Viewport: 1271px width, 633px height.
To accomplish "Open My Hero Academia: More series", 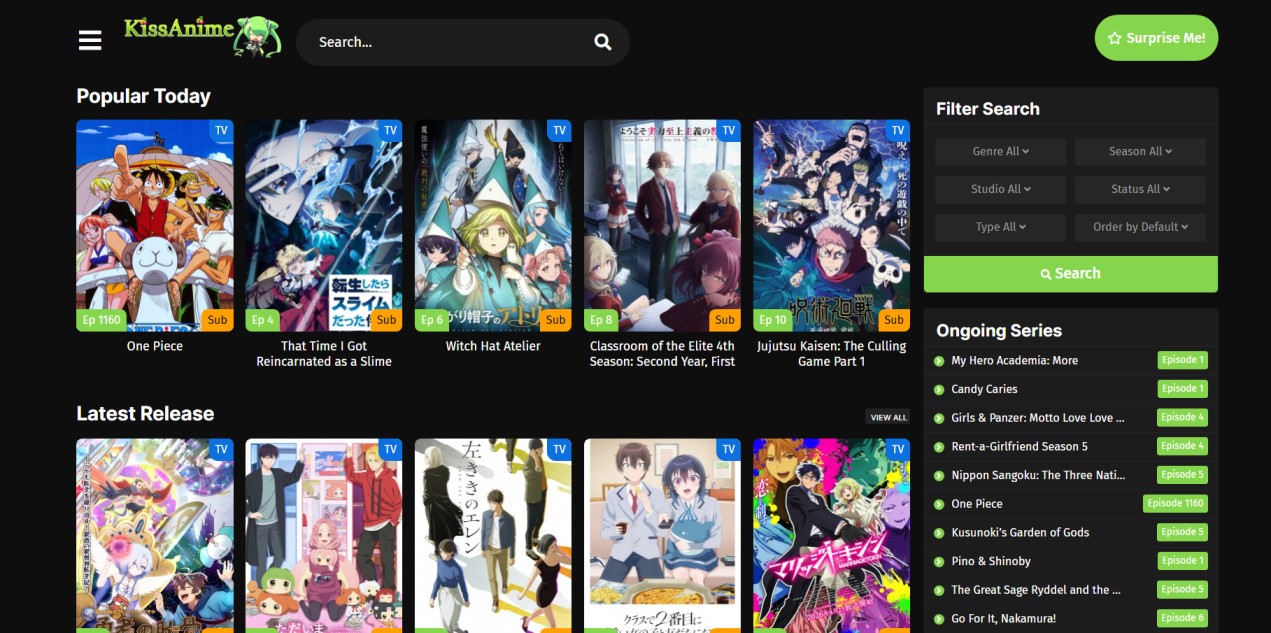I will pos(1014,361).
